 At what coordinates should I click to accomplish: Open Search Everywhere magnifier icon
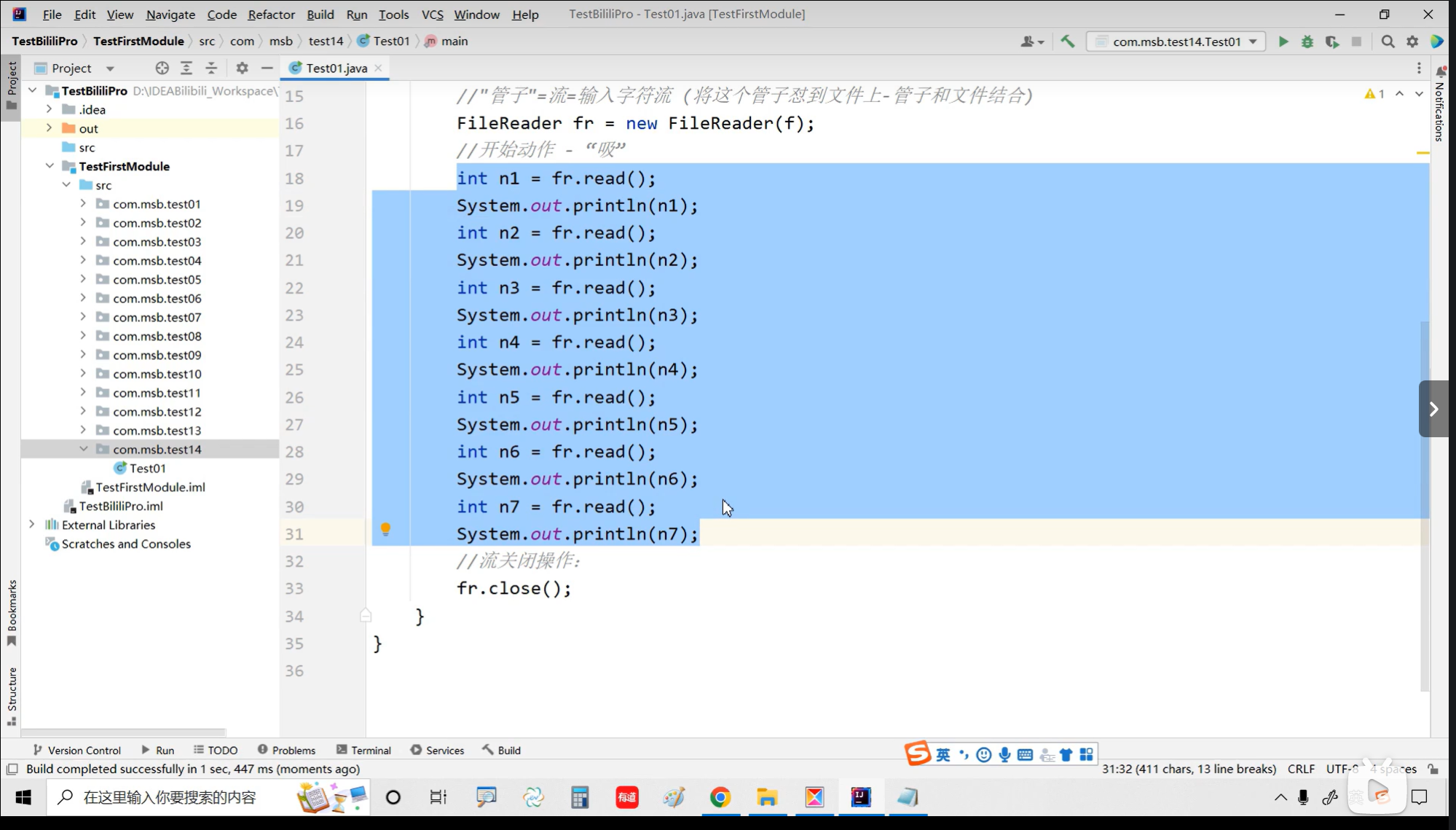click(x=1388, y=42)
